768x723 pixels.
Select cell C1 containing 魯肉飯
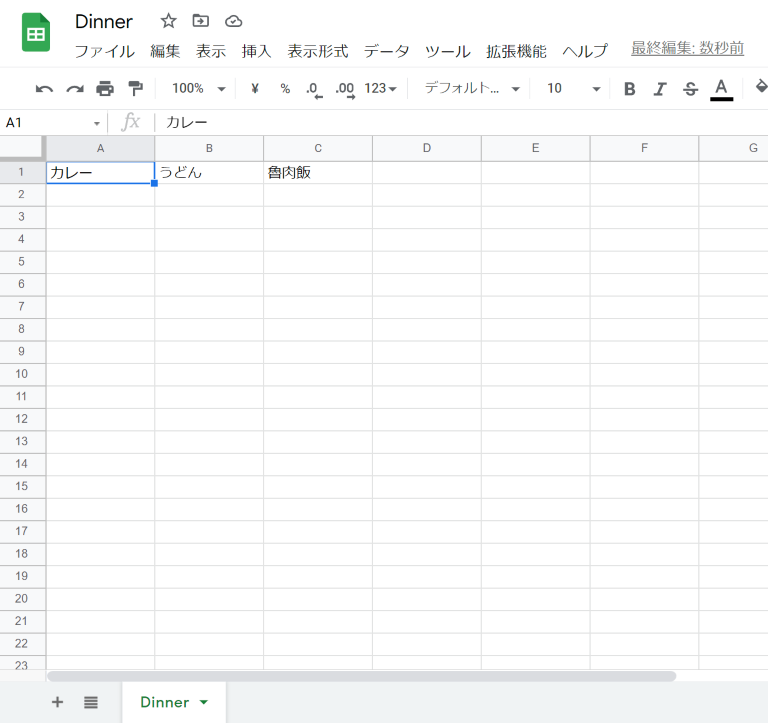coord(317,172)
